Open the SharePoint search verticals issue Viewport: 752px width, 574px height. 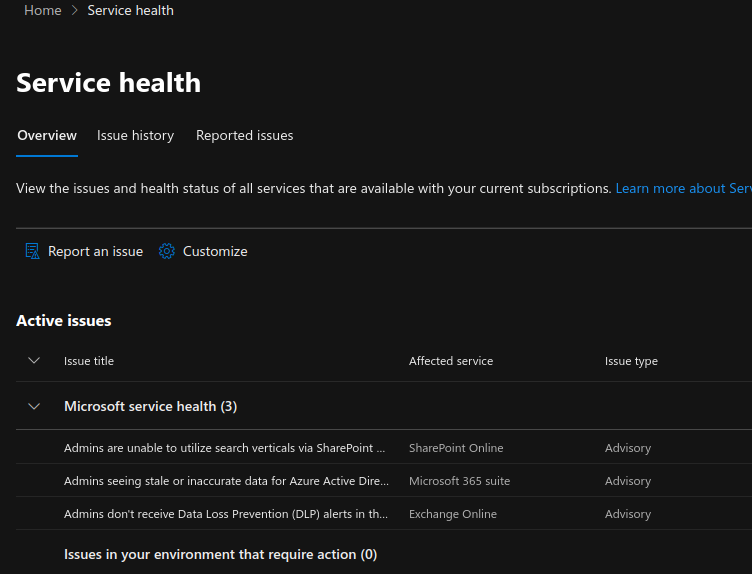coord(224,448)
